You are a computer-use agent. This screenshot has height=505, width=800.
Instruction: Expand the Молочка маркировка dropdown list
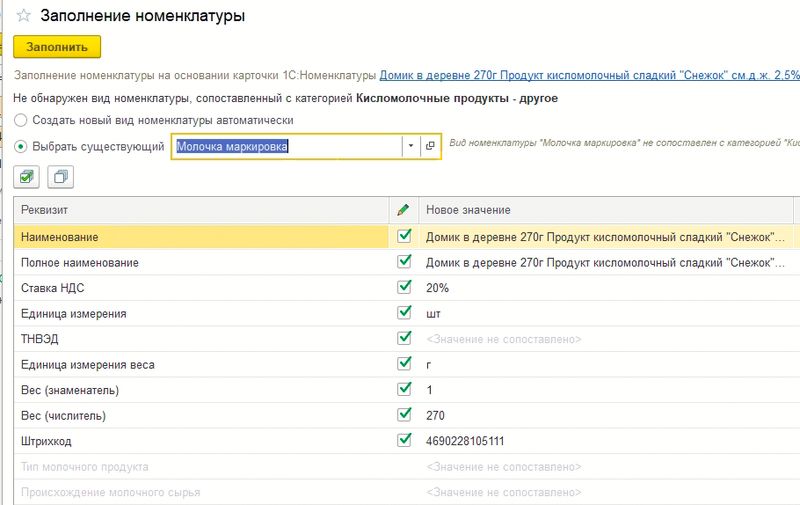coord(411,146)
